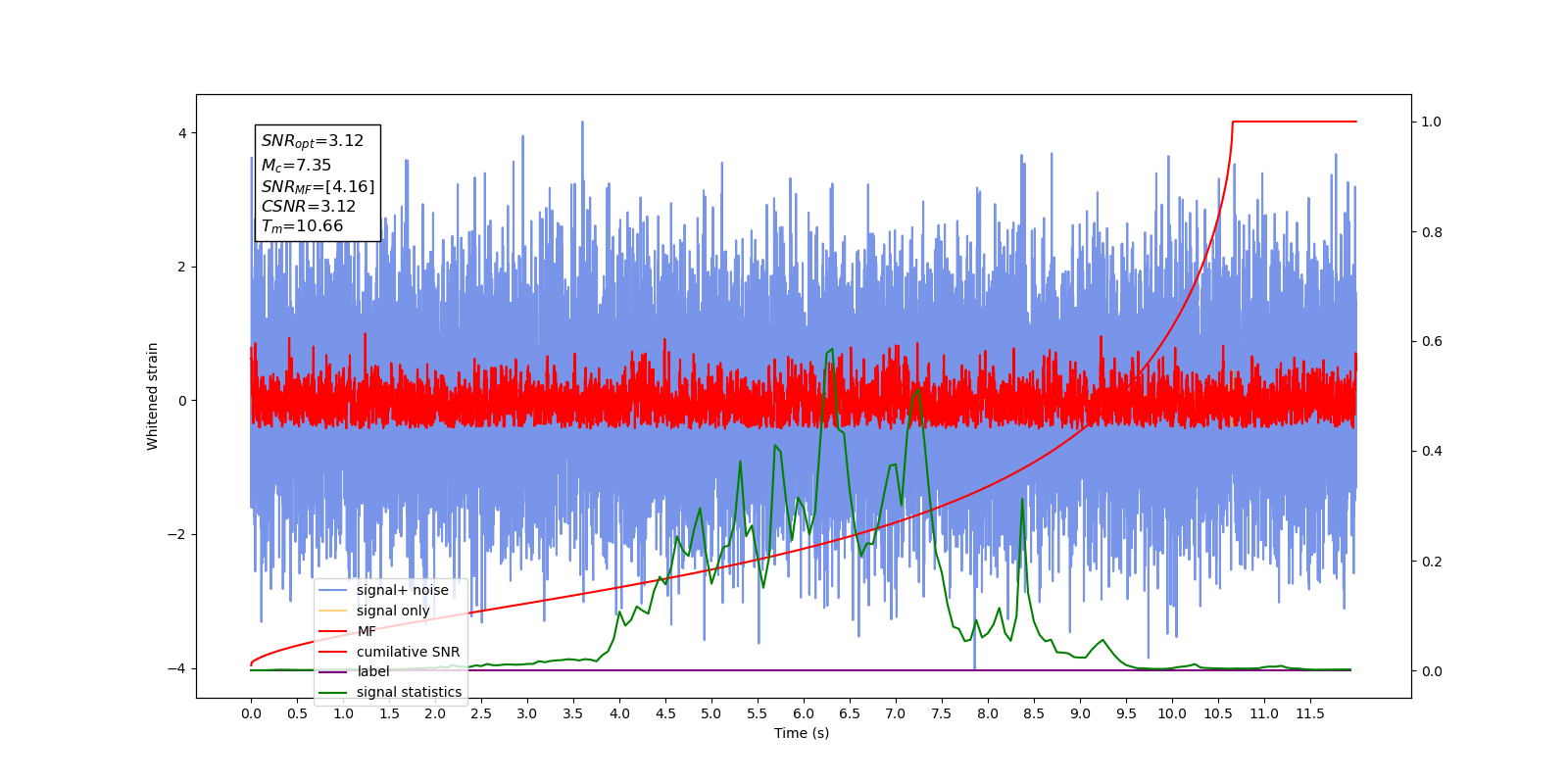The image size is (1568, 784).
Task: Click the right y-axis tick label 0.2
Action: pos(1431,562)
